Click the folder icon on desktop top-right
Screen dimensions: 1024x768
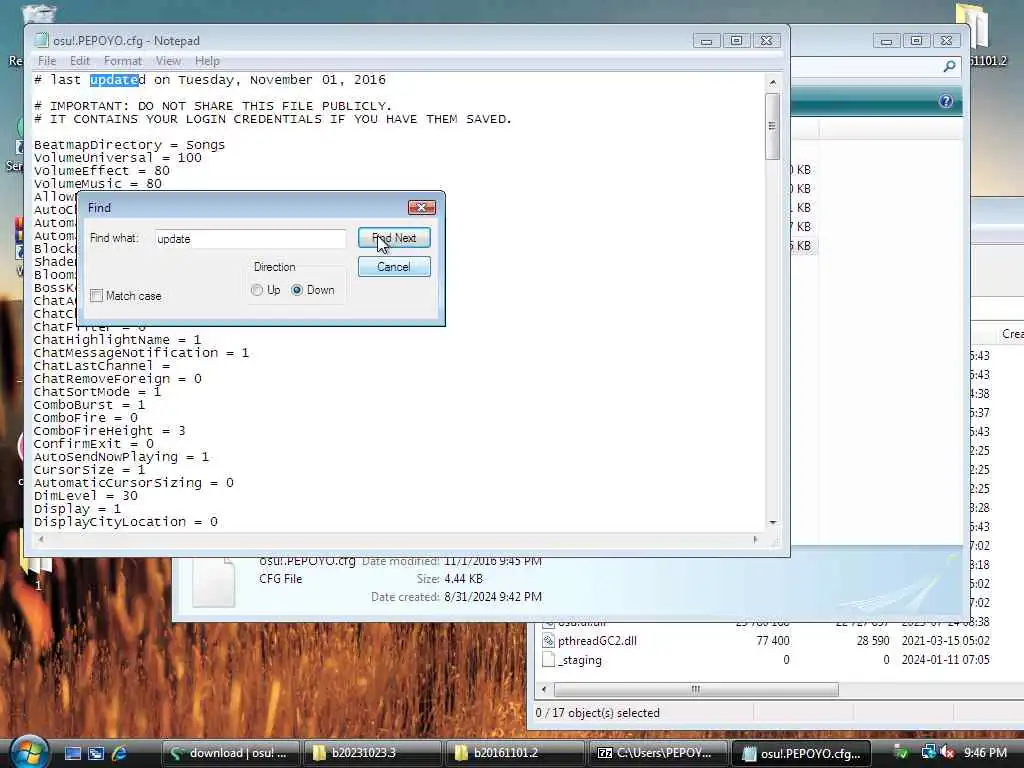click(972, 27)
